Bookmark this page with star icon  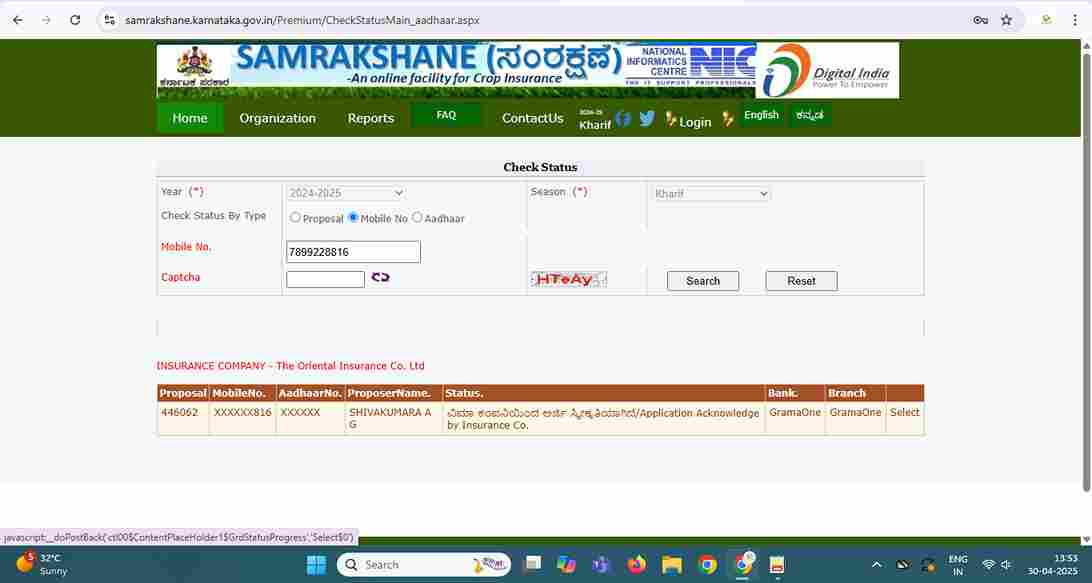(1006, 20)
